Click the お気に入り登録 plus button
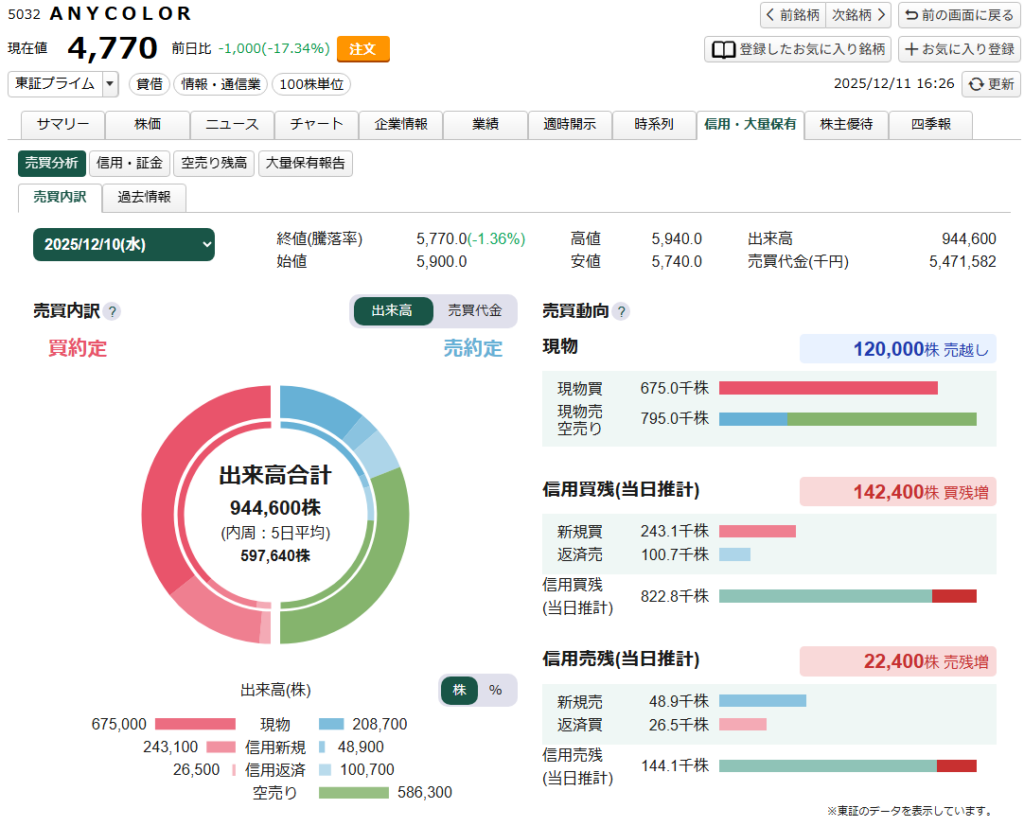 coord(958,49)
